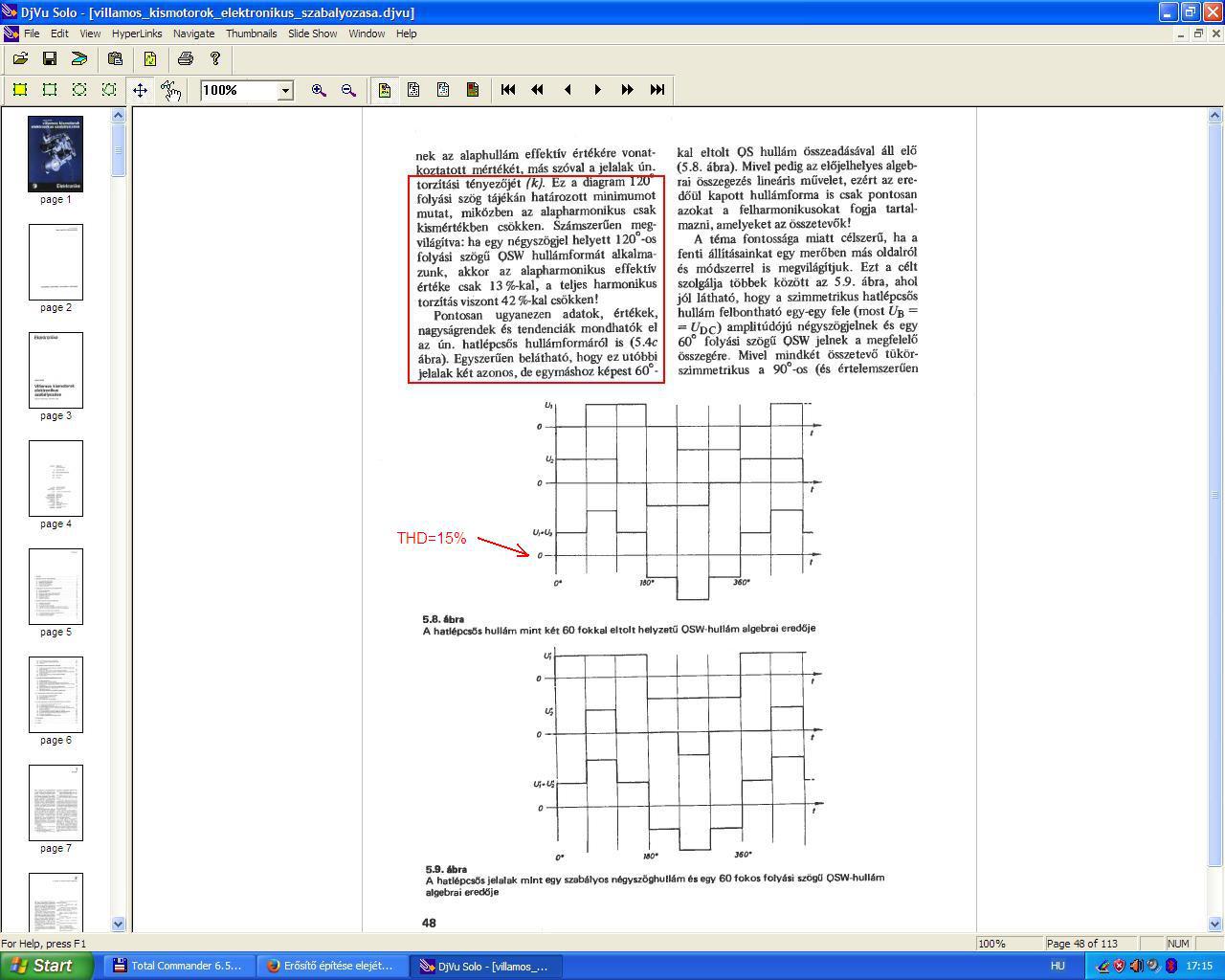Go to the previous page
The width and height of the screenshot is (1225, 980).
point(568,90)
